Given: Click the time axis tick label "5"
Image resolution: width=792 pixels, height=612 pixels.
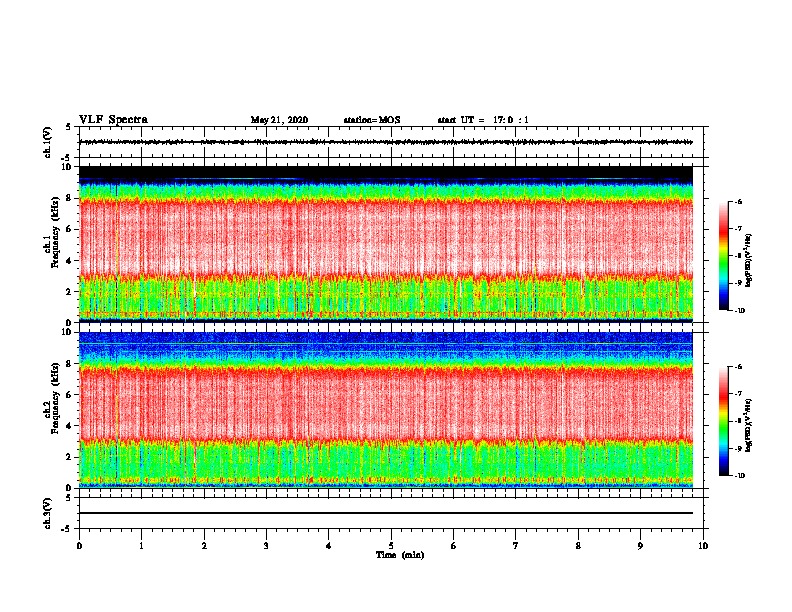Looking at the screenshot, I should coord(391,546).
